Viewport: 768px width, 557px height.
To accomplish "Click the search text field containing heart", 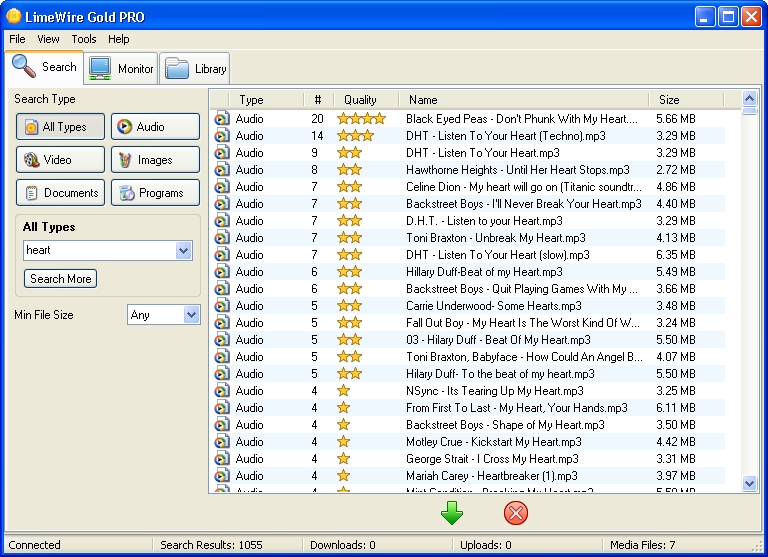I will tap(98, 251).
